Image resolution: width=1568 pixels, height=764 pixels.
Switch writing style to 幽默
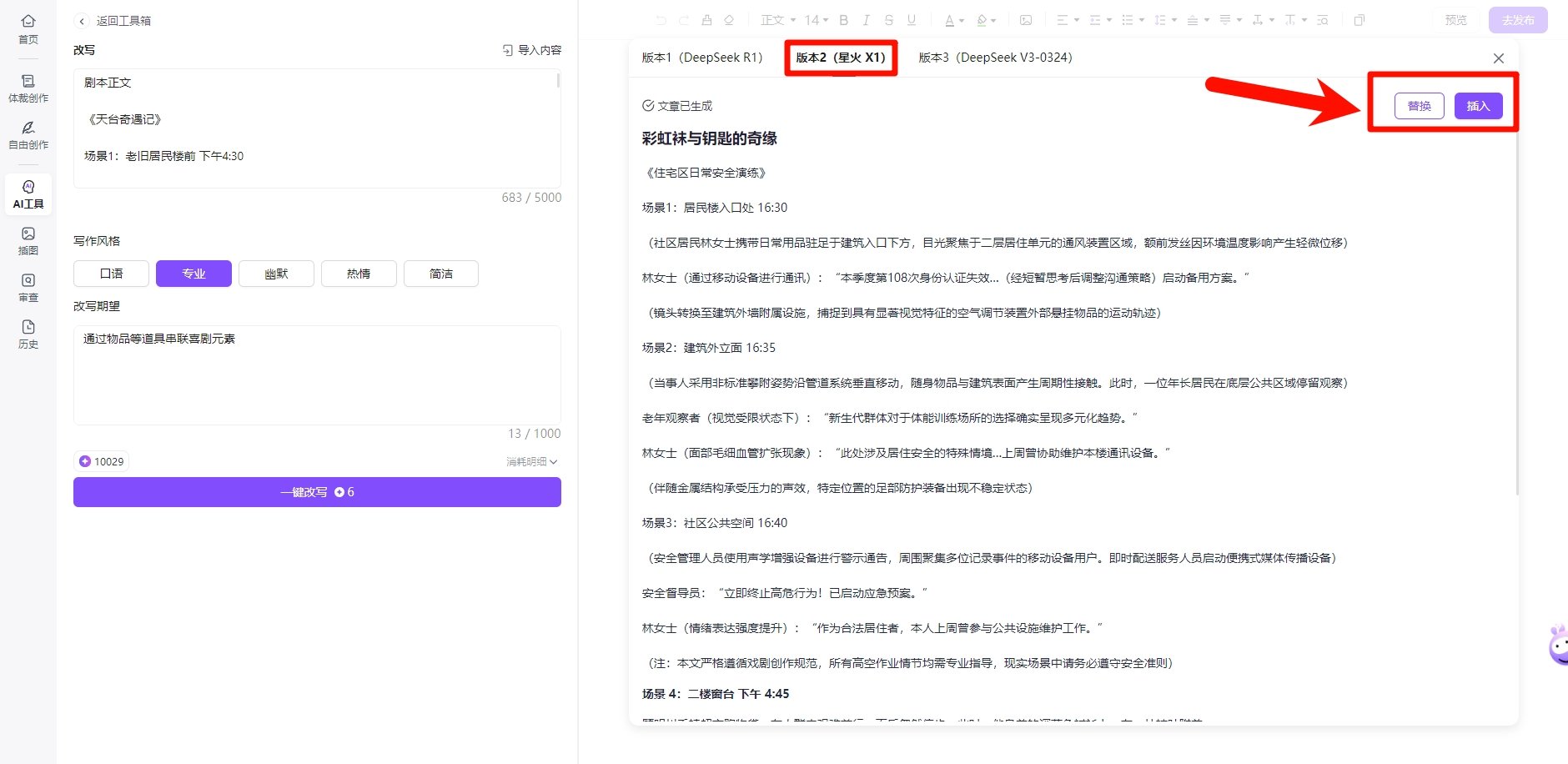[x=276, y=273]
